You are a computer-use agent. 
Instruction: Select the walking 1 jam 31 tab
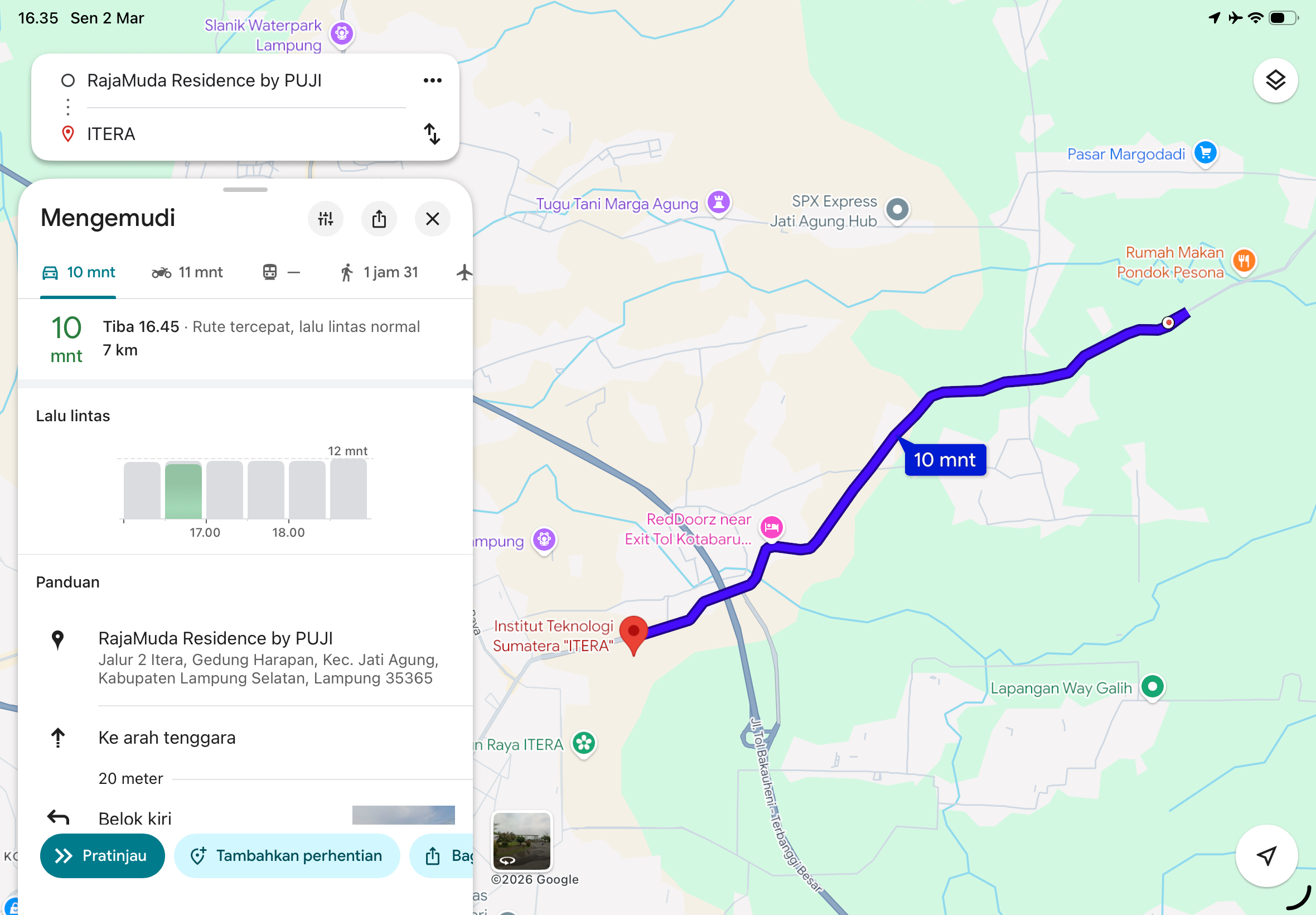(379, 272)
